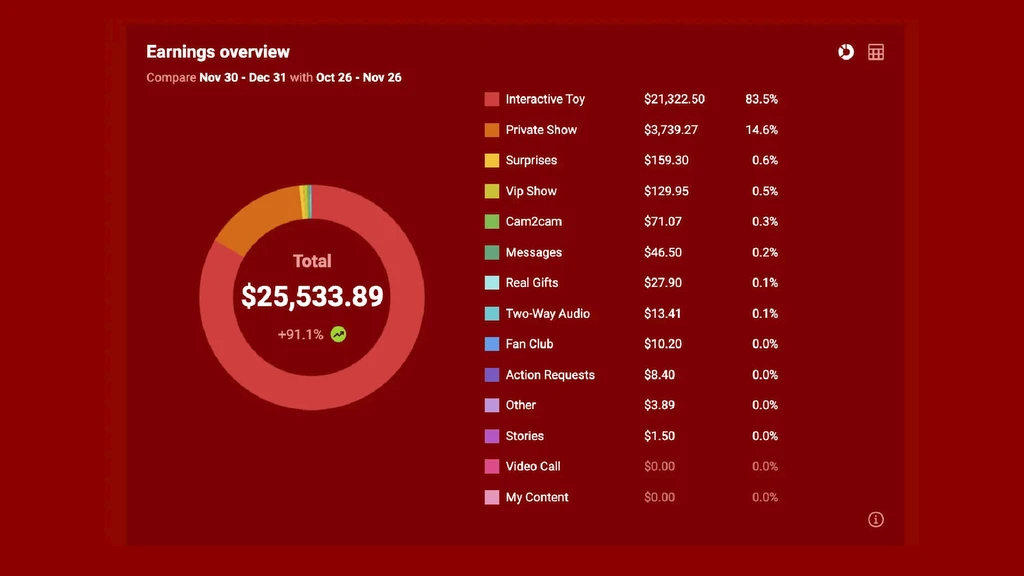Image resolution: width=1024 pixels, height=576 pixels.
Task: Select the Messages label
Action: coord(534,252)
